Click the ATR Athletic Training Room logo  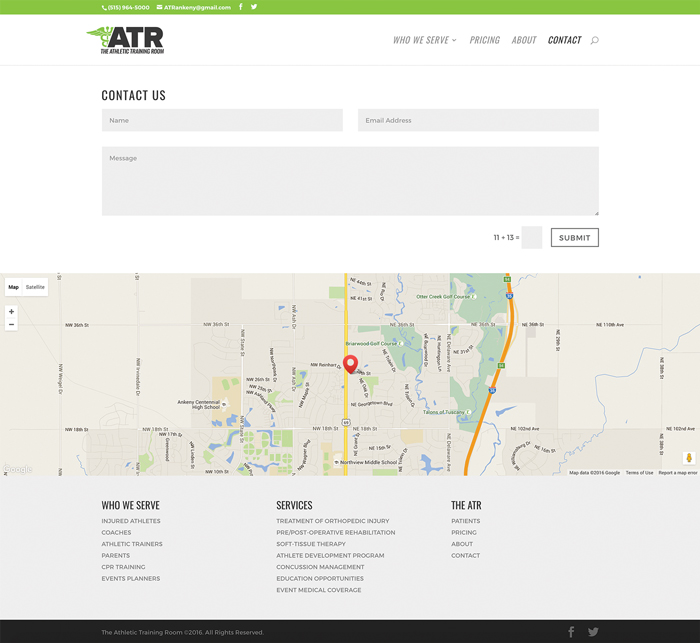tap(125, 40)
